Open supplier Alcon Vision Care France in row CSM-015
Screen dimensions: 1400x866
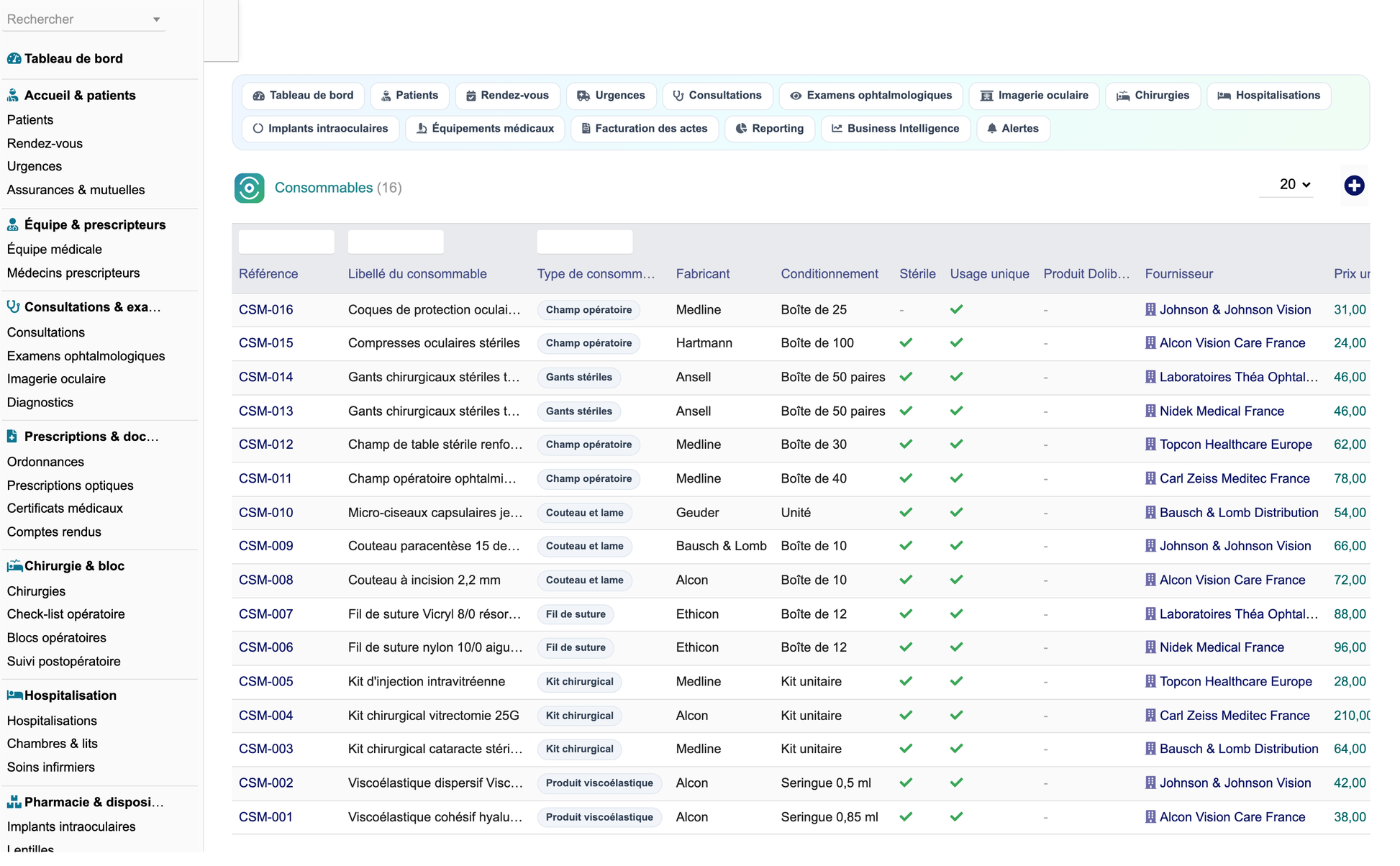1232,342
